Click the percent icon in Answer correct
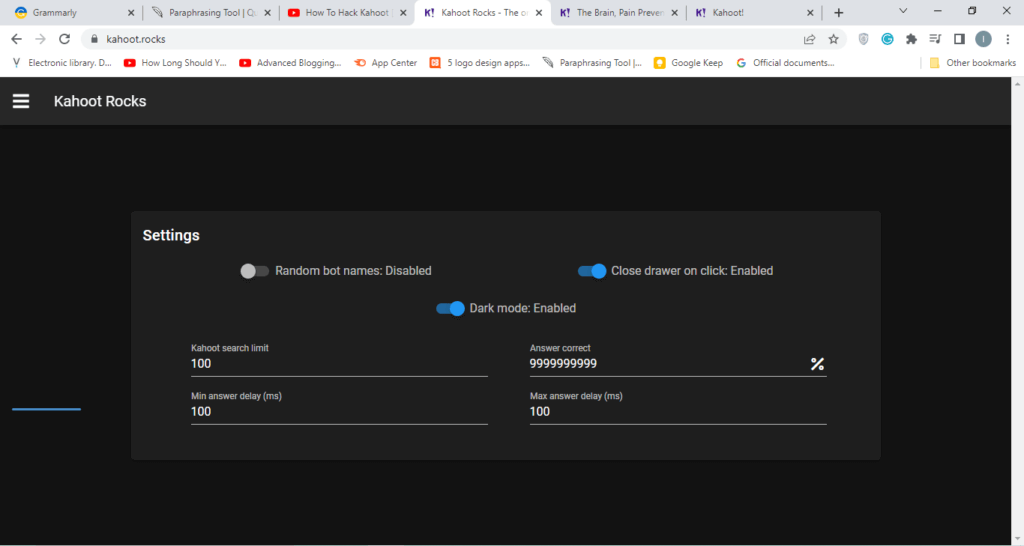The image size is (1024, 546). 817,364
